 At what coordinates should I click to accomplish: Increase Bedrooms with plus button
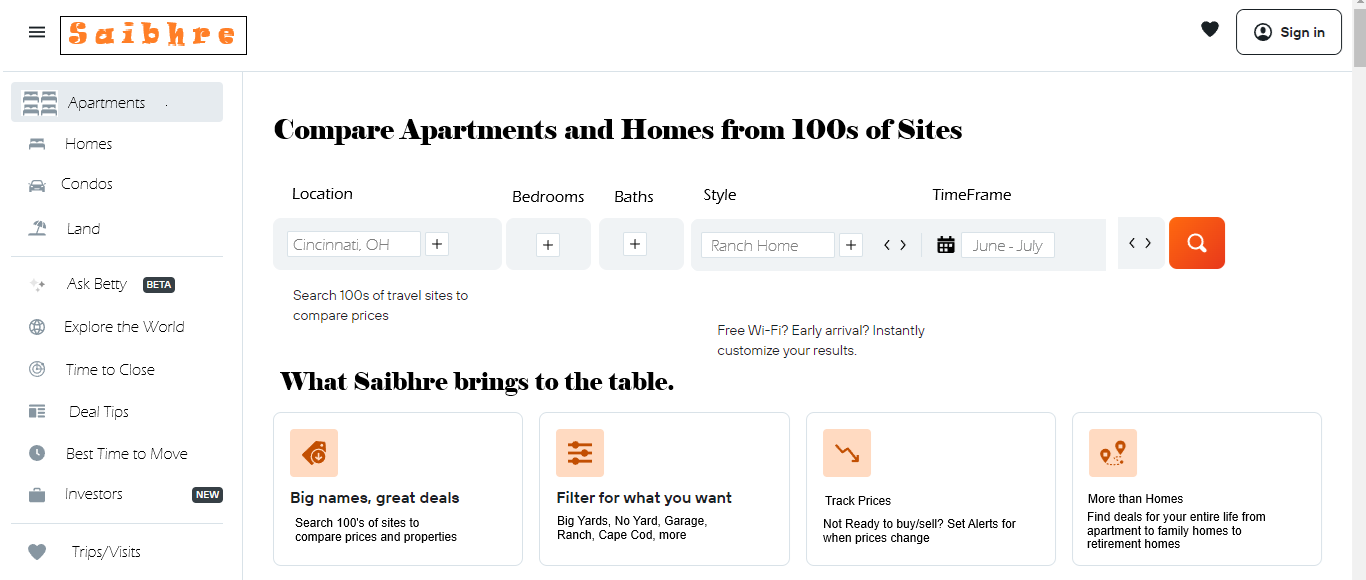[x=548, y=245]
